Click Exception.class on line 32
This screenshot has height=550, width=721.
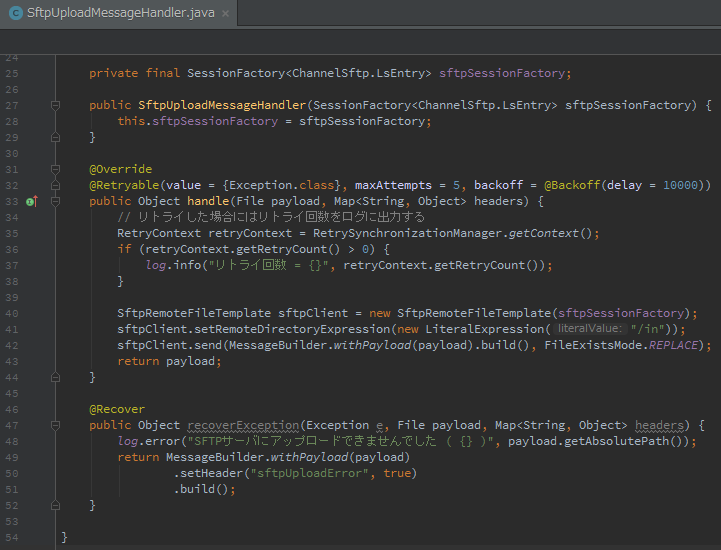[281, 185]
